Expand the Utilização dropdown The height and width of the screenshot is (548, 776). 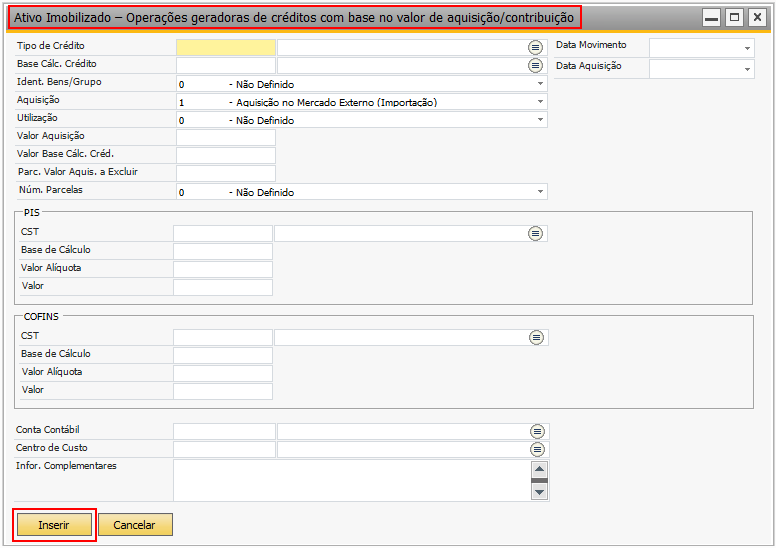[540, 119]
